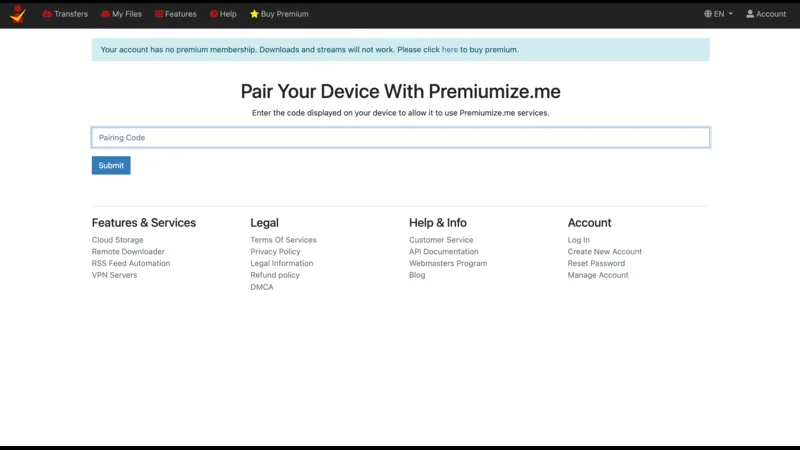
Task: Click the Premiumize.me logo icon
Action: click(17, 14)
